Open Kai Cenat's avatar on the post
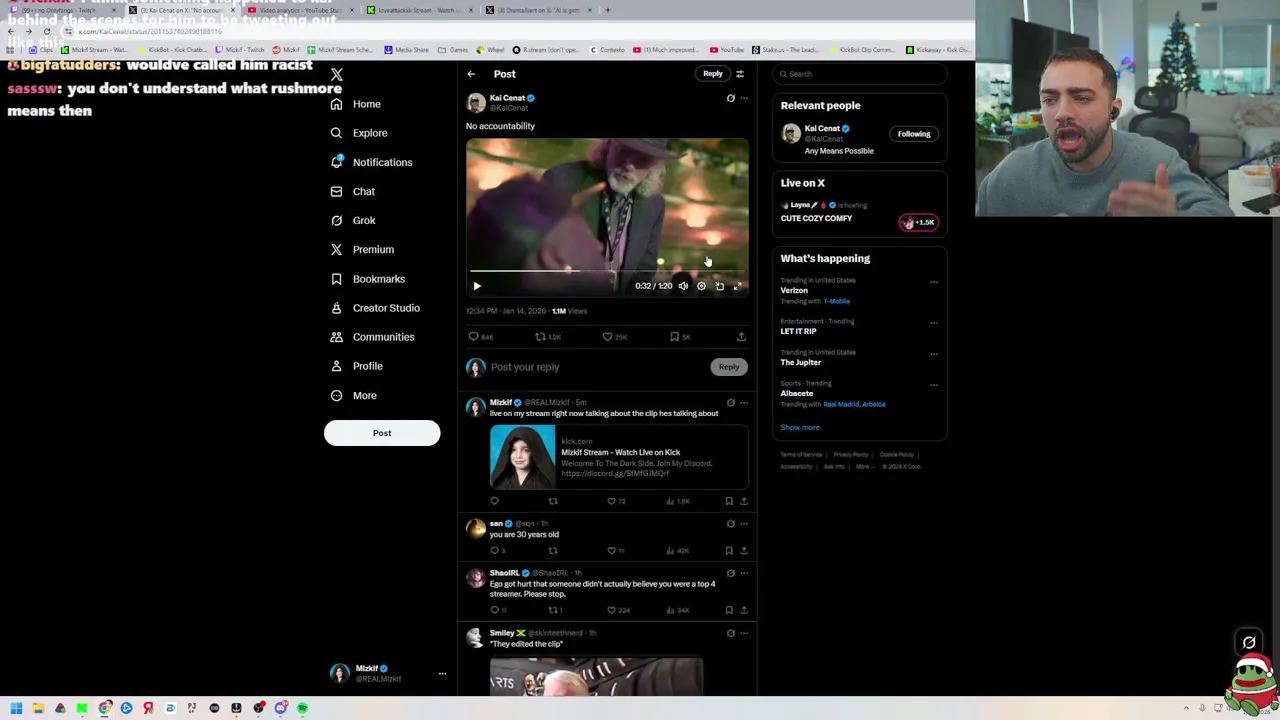 (x=476, y=102)
